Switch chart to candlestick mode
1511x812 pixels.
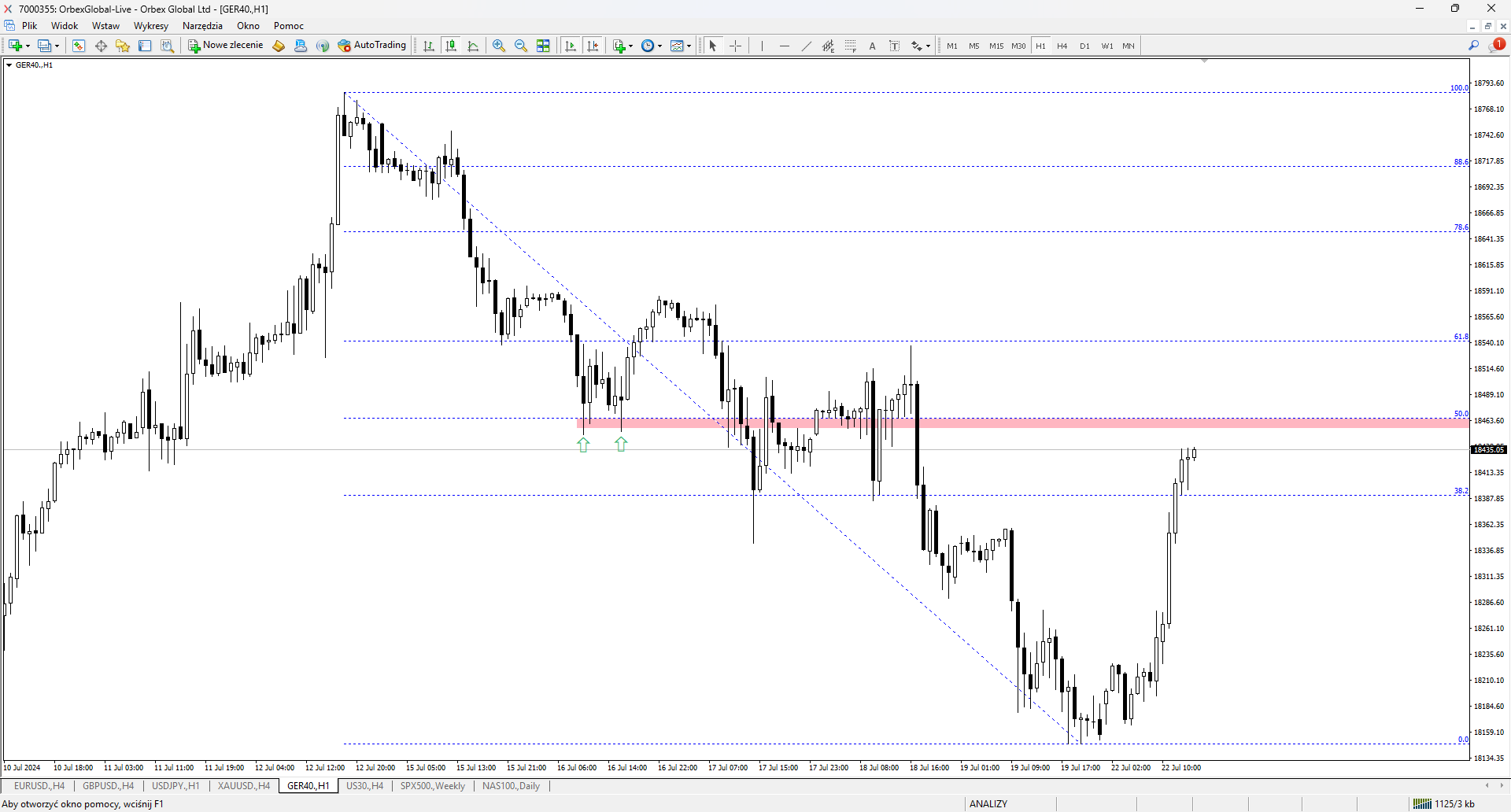pyautogui.click(x=451, y=46)
